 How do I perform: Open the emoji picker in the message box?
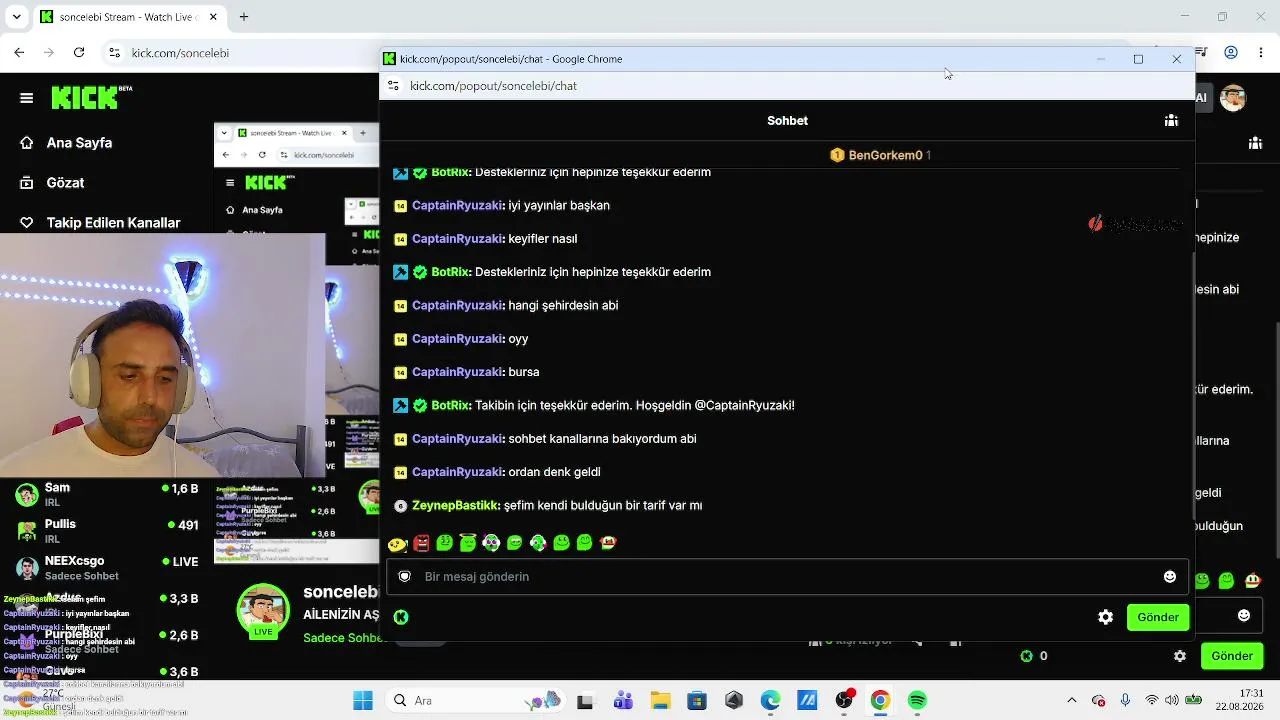(x=1169, y=576)
